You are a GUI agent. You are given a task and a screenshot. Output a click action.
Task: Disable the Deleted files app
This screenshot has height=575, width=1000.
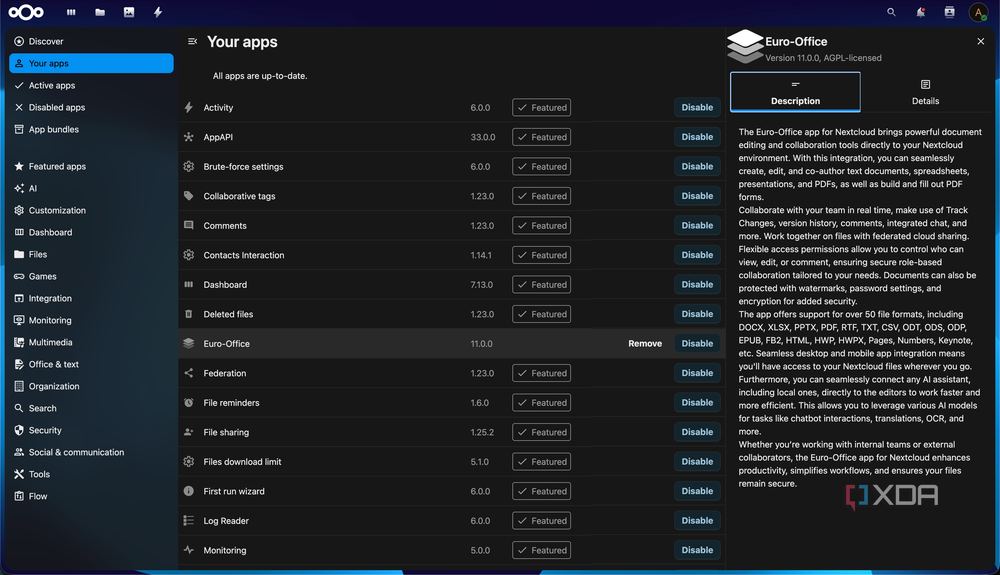(x=697, y=314)
